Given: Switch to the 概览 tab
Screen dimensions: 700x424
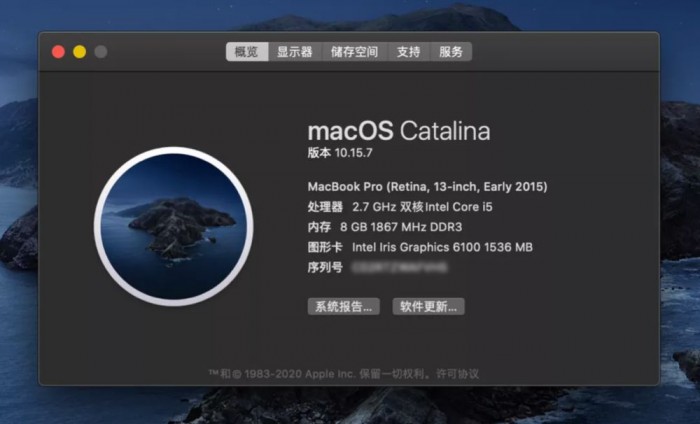Looking at the screenshot, I should tap(247, 52).
